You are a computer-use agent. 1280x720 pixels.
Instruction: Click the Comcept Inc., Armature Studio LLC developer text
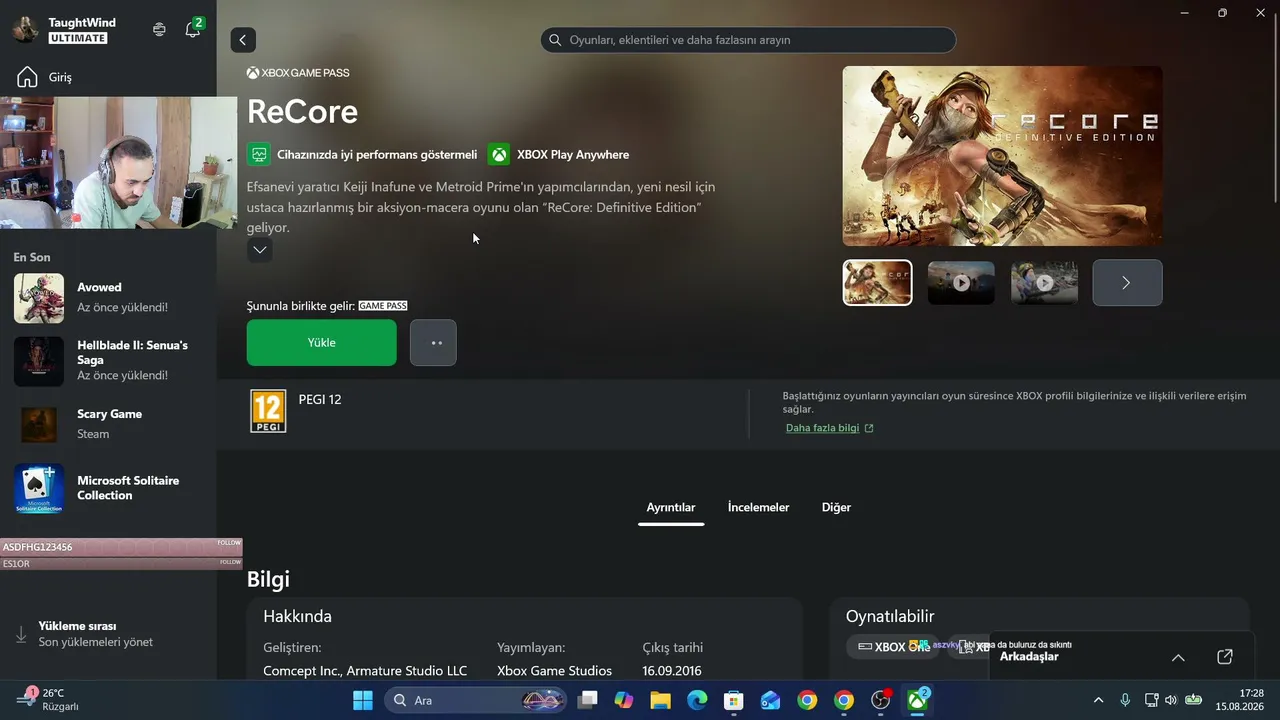pyautogui.click(x=365, y=671)
